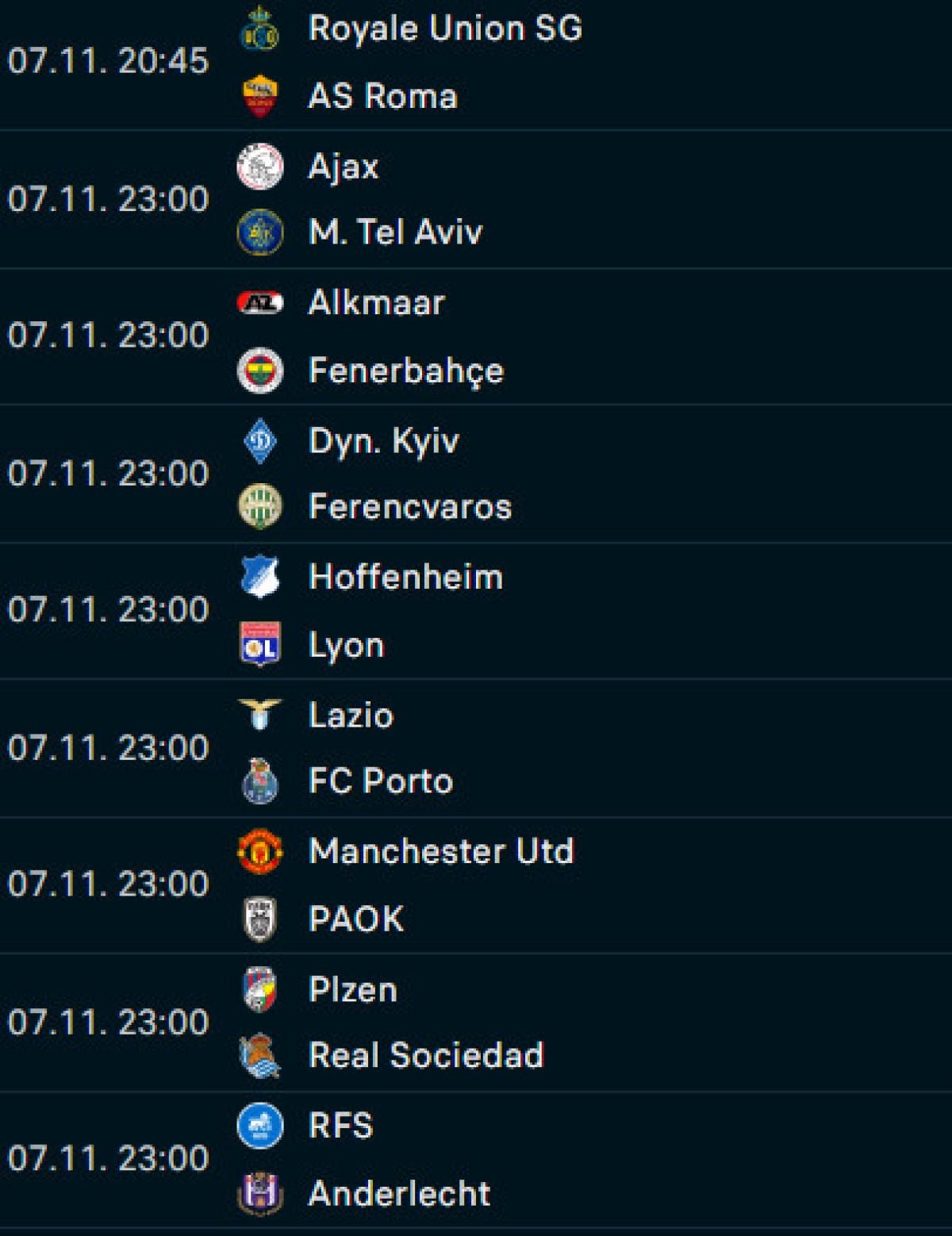Click the RFS team name
Image resolution: width=952 pixels, height=1236 pixels.
click(x=340, y=1126)
